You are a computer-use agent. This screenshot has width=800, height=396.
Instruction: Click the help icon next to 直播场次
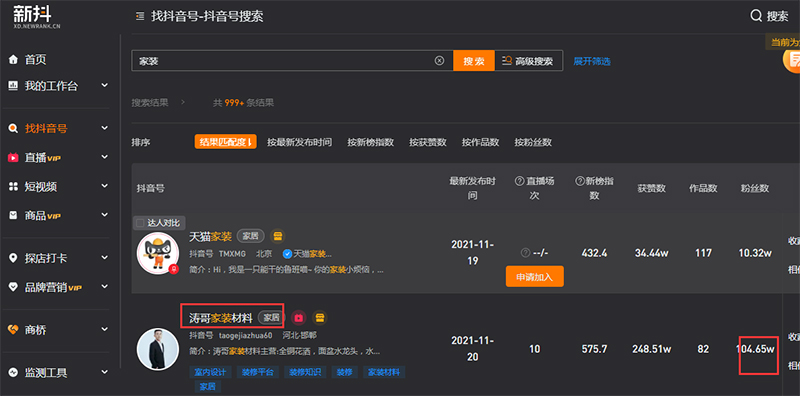point(520,181)
